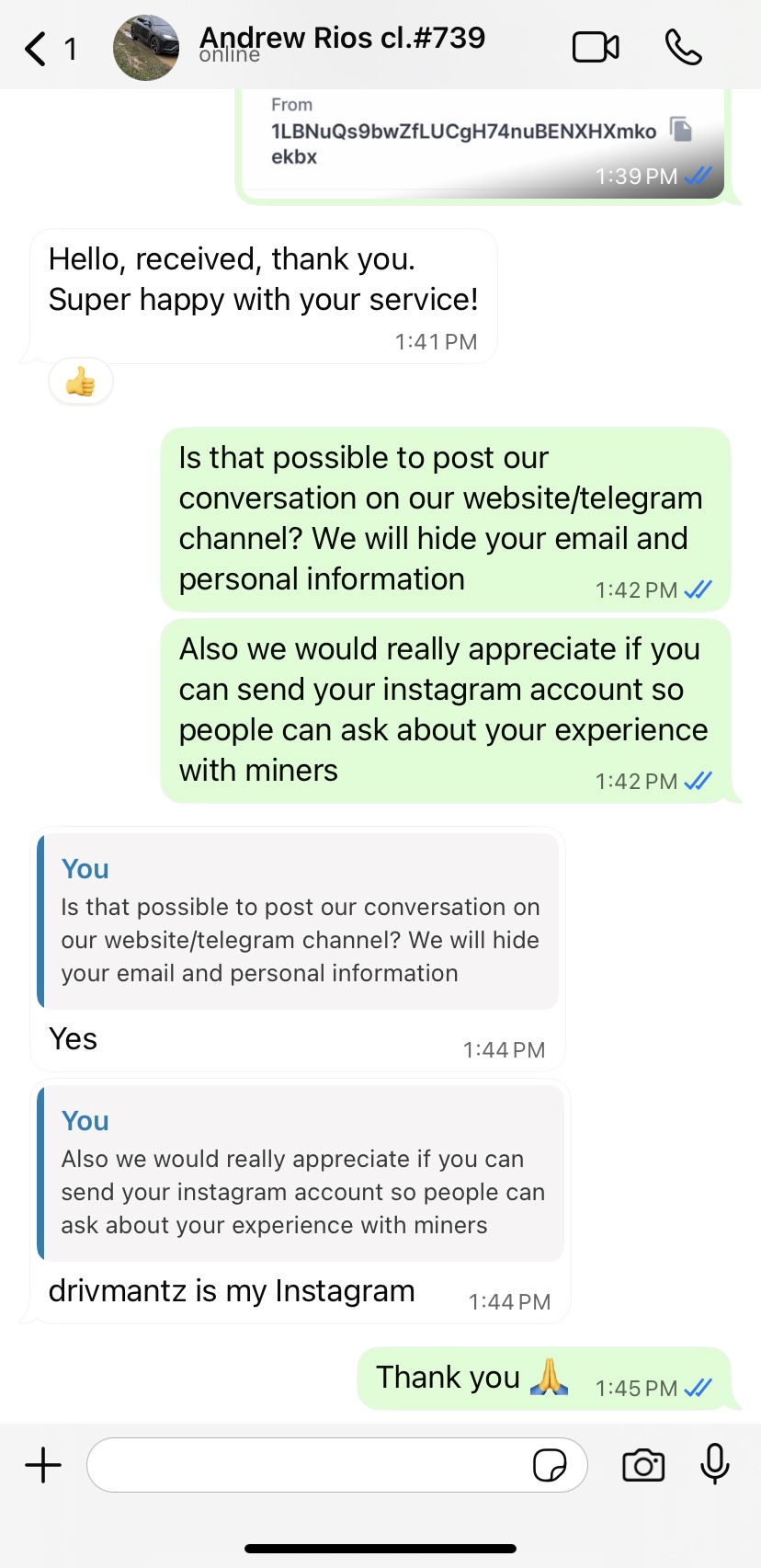Tap the sent message about experience with miners
The width and height of the screenshot is (761, 1568).
441,709
